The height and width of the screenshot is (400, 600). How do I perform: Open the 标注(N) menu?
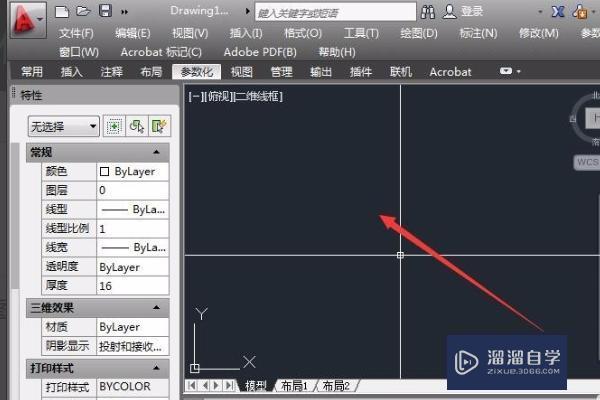click(x=478, y=33)
